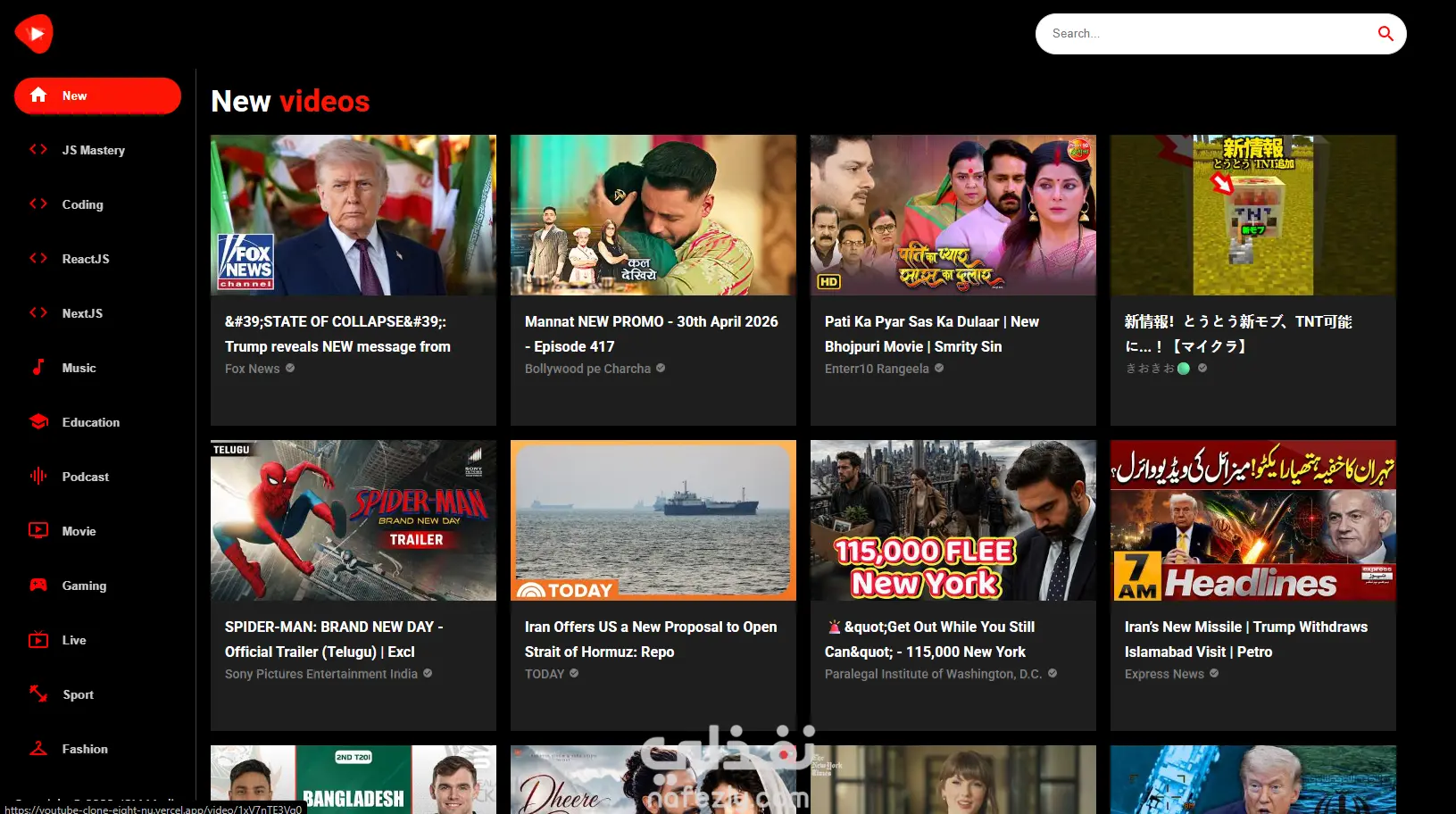Show the Live category
Image resolution: width=1456 pixels, height=814 pixels.
click(97, 640)
